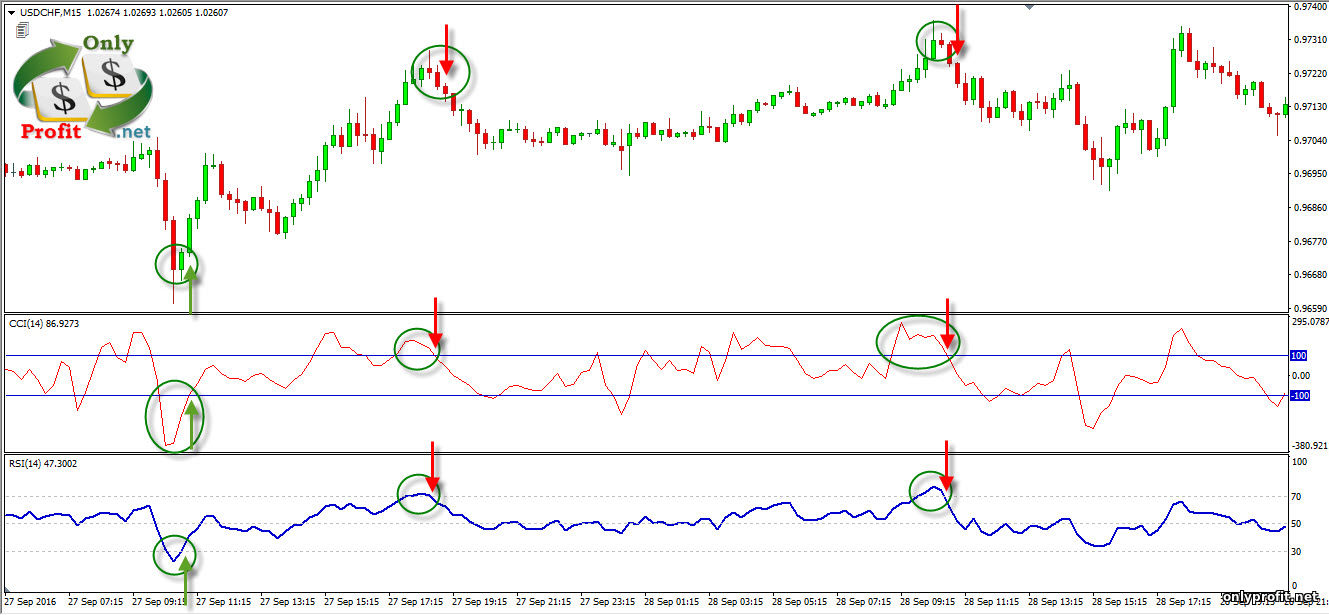Open the stacked-documents icon under the chart title
Image resolution: width=1329 pixels, height=615 pixels.
(22, 31)
